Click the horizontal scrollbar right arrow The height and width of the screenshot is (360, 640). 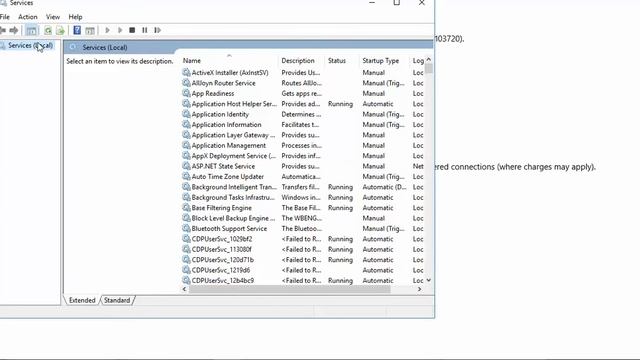(420, 289)
